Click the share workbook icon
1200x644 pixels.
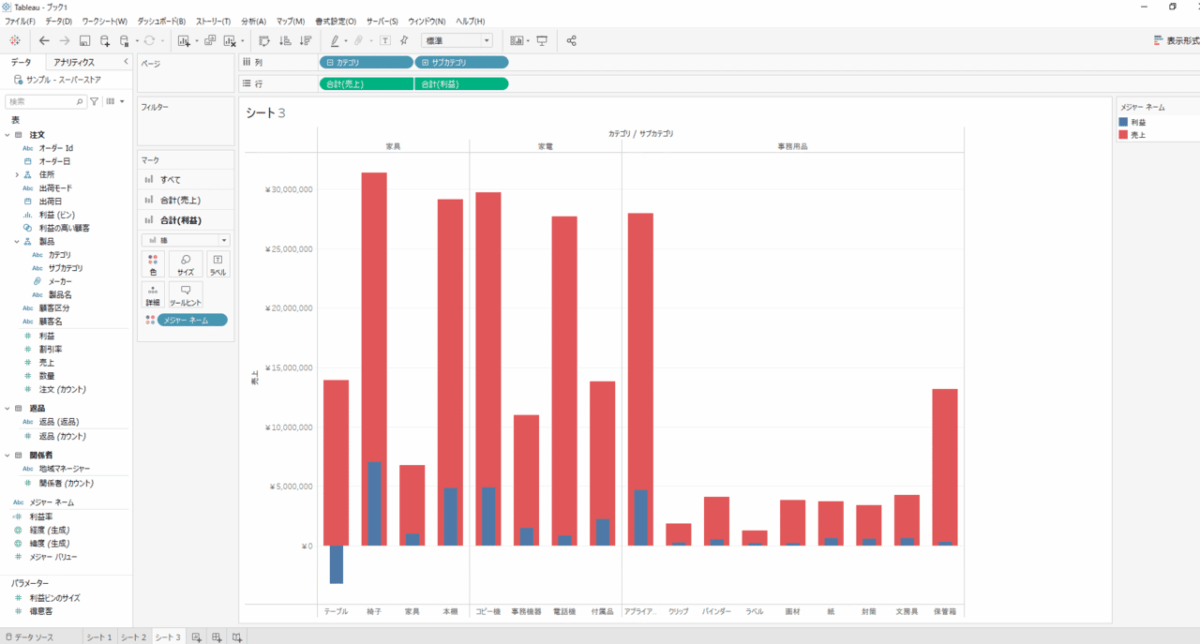pos(572,41)
